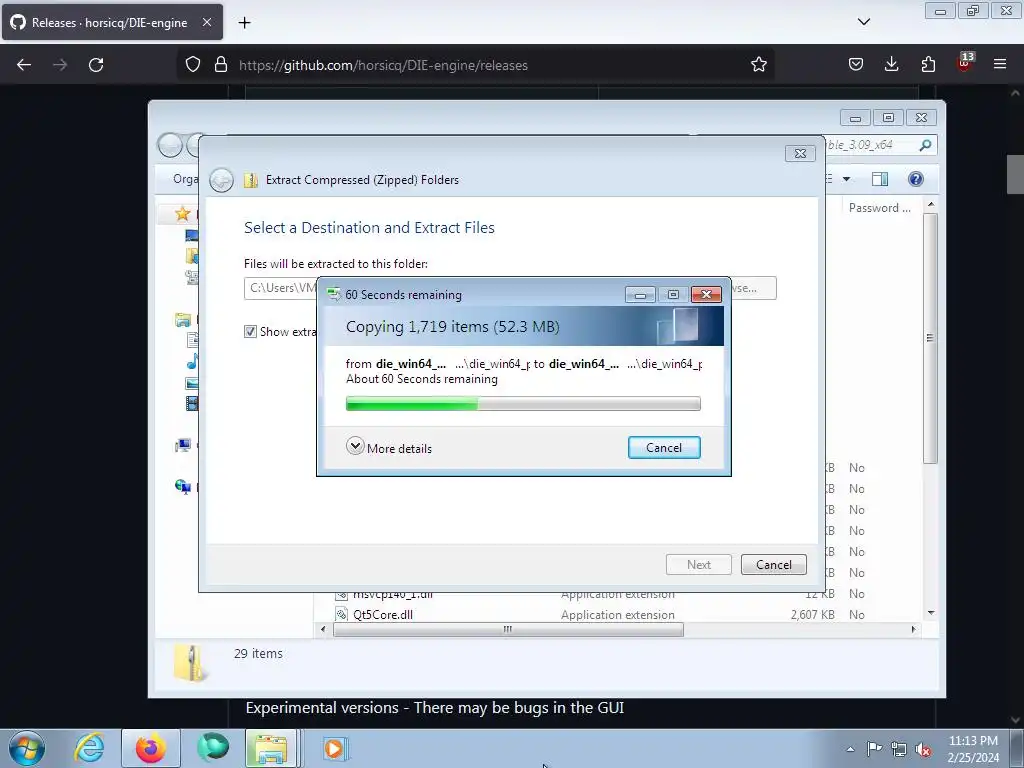Click the Explorer vertical scrollbar down arrow
Image resolution: width=1024 pixels, height=768 pixels.
(x=931, y=613)
